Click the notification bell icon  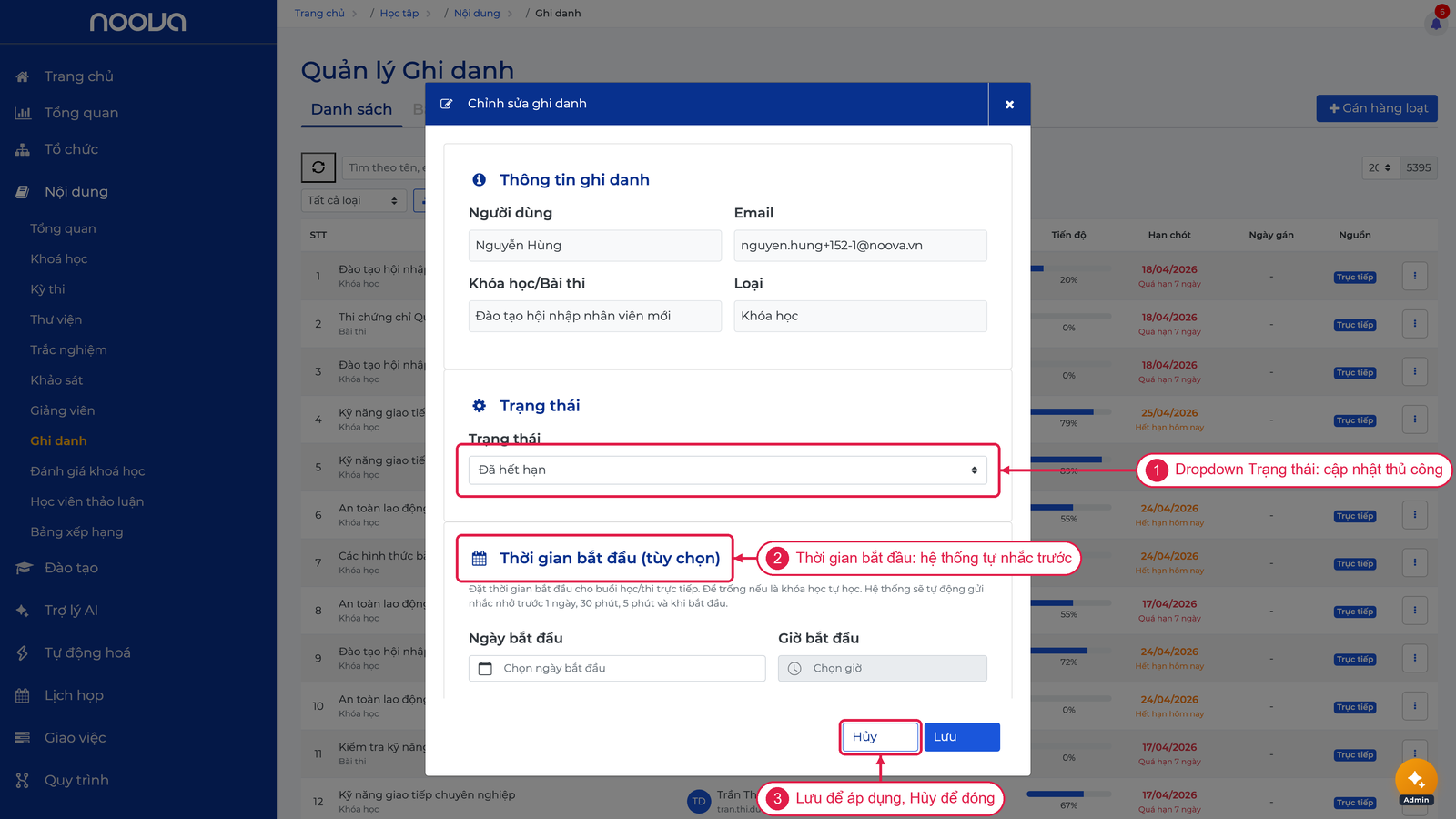tap(1436, 23)
